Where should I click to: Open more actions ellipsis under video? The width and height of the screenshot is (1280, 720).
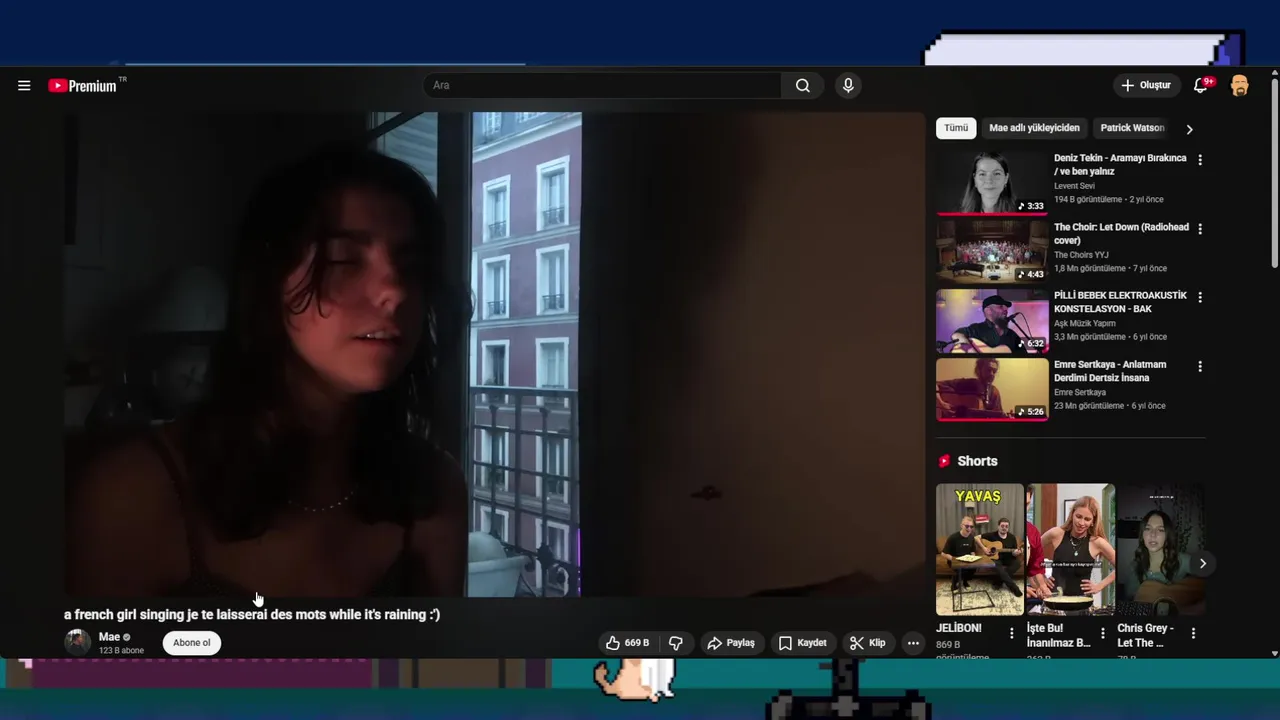(x=913, y=643)
